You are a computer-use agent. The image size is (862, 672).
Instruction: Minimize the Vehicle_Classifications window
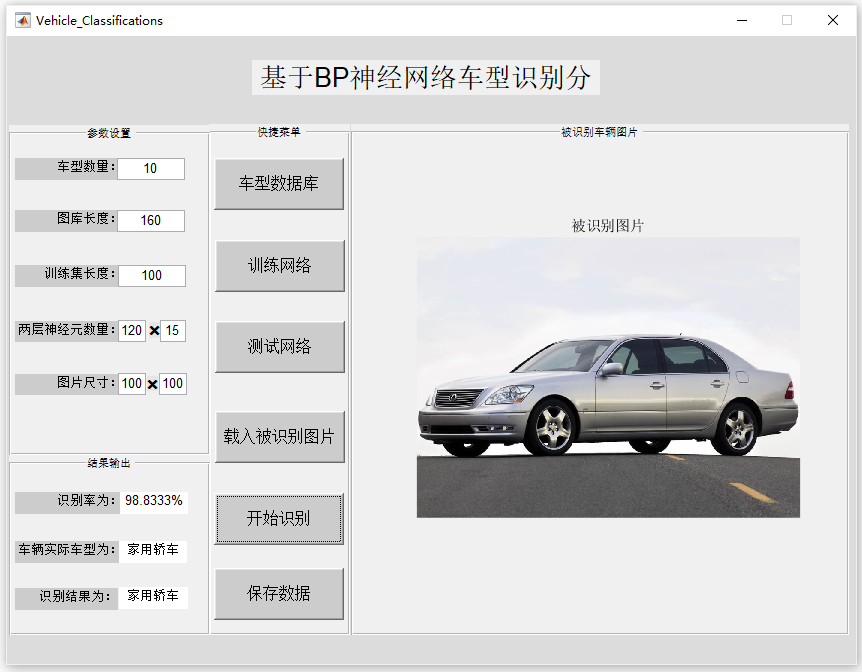pyautogui.click(x=742, y=20)
